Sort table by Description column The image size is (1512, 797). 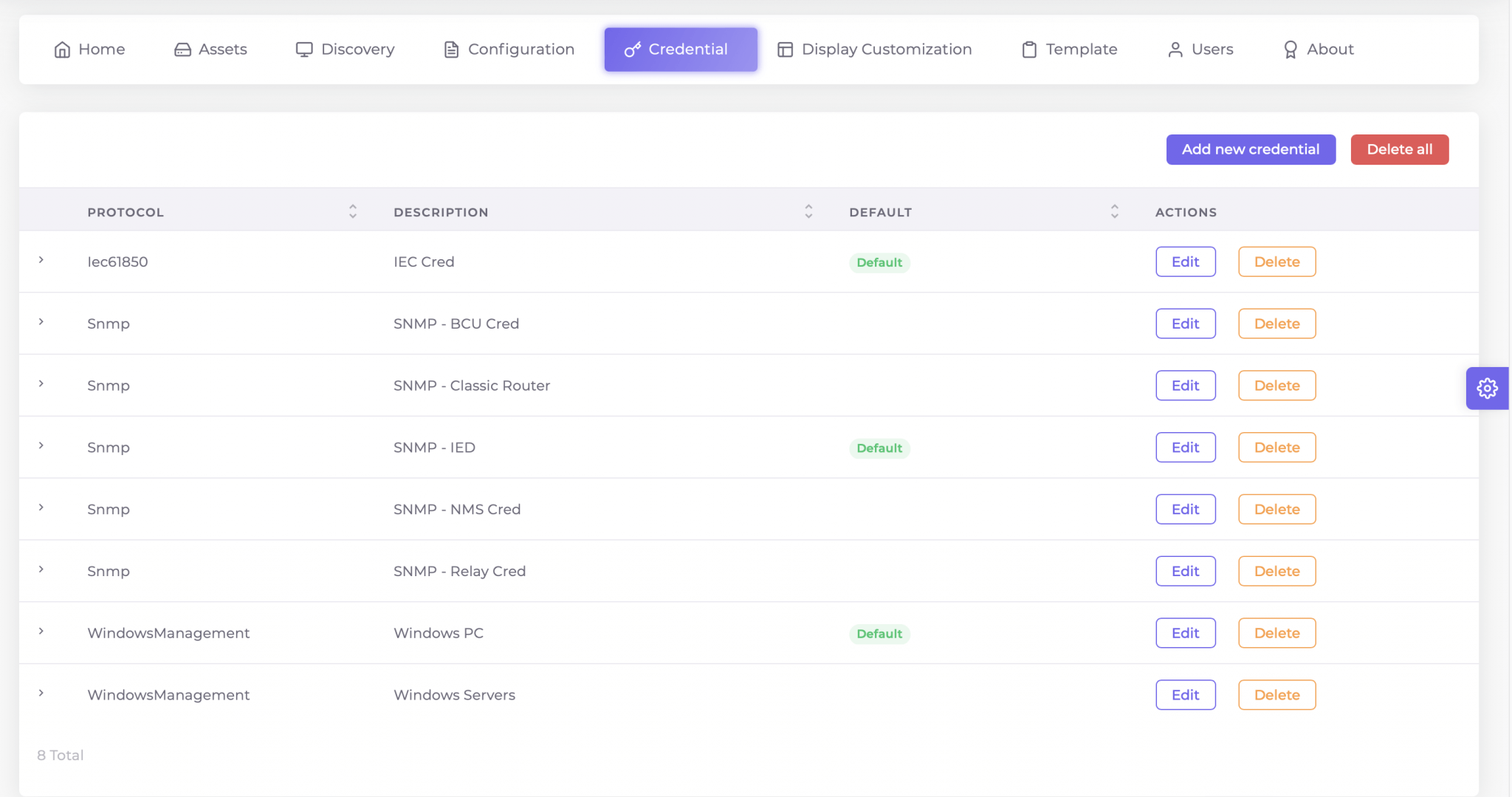click(808, 212)
